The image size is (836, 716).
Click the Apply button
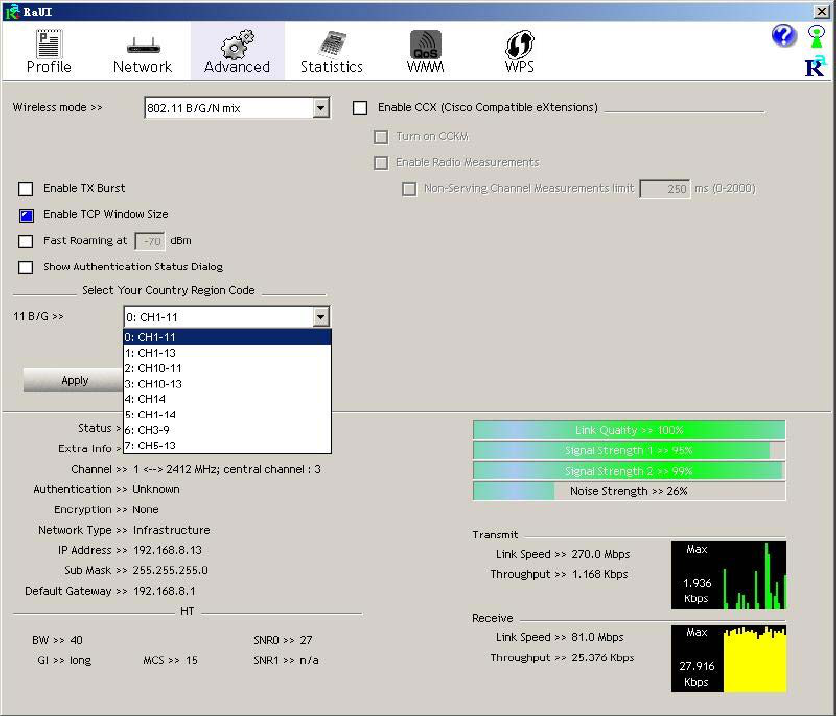click(74, 380)
